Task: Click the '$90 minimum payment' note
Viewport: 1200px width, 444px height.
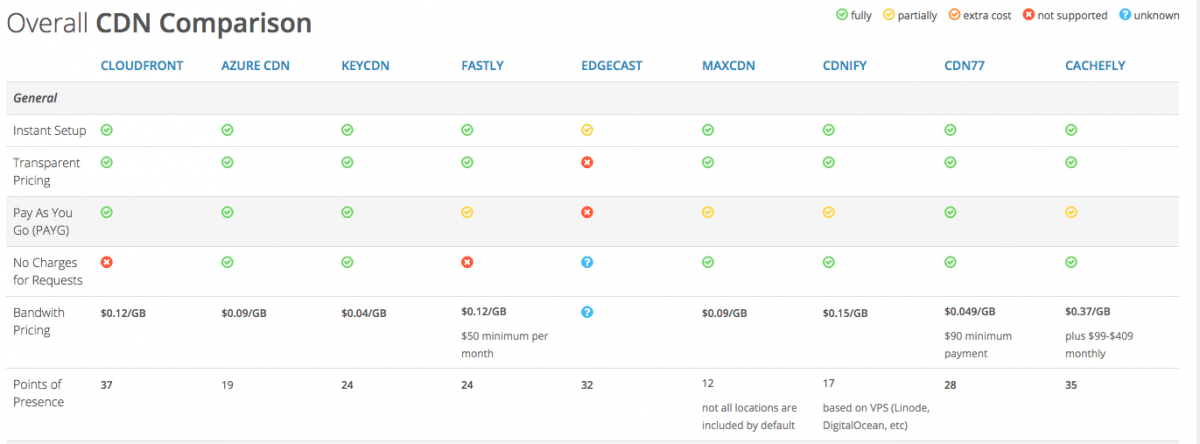Action: [x=980, y=344]
